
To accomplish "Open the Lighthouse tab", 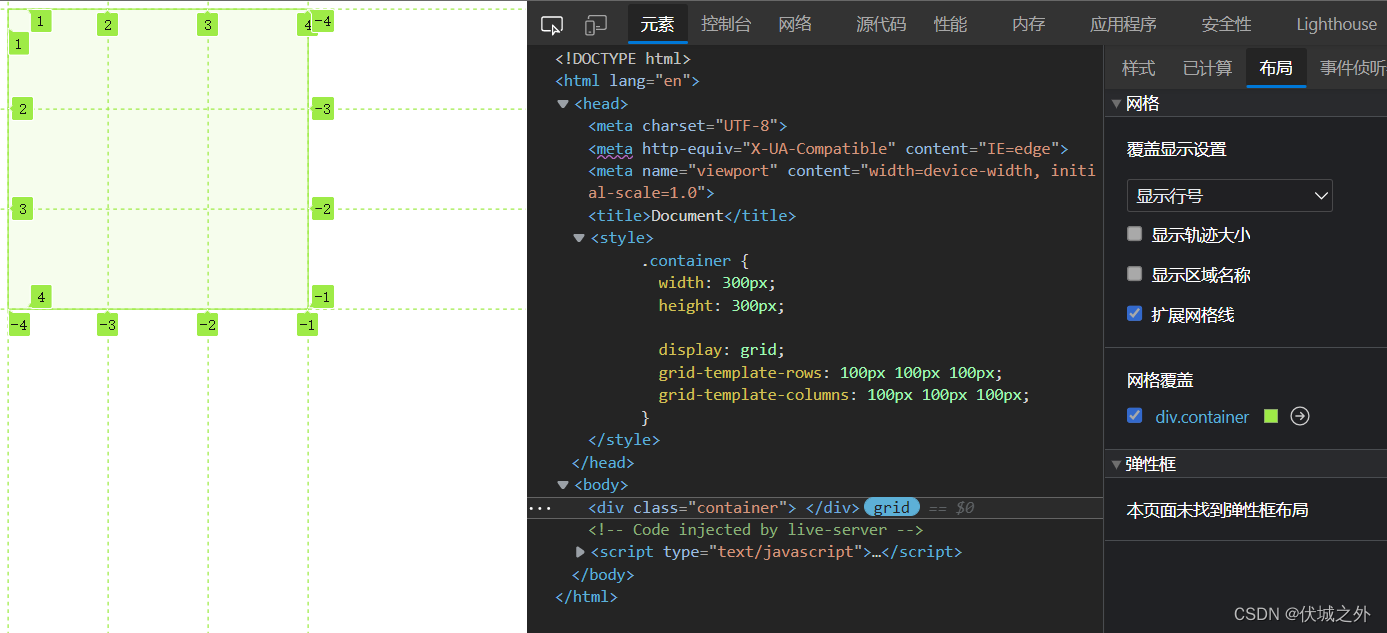I will (x=1336, y=25).
